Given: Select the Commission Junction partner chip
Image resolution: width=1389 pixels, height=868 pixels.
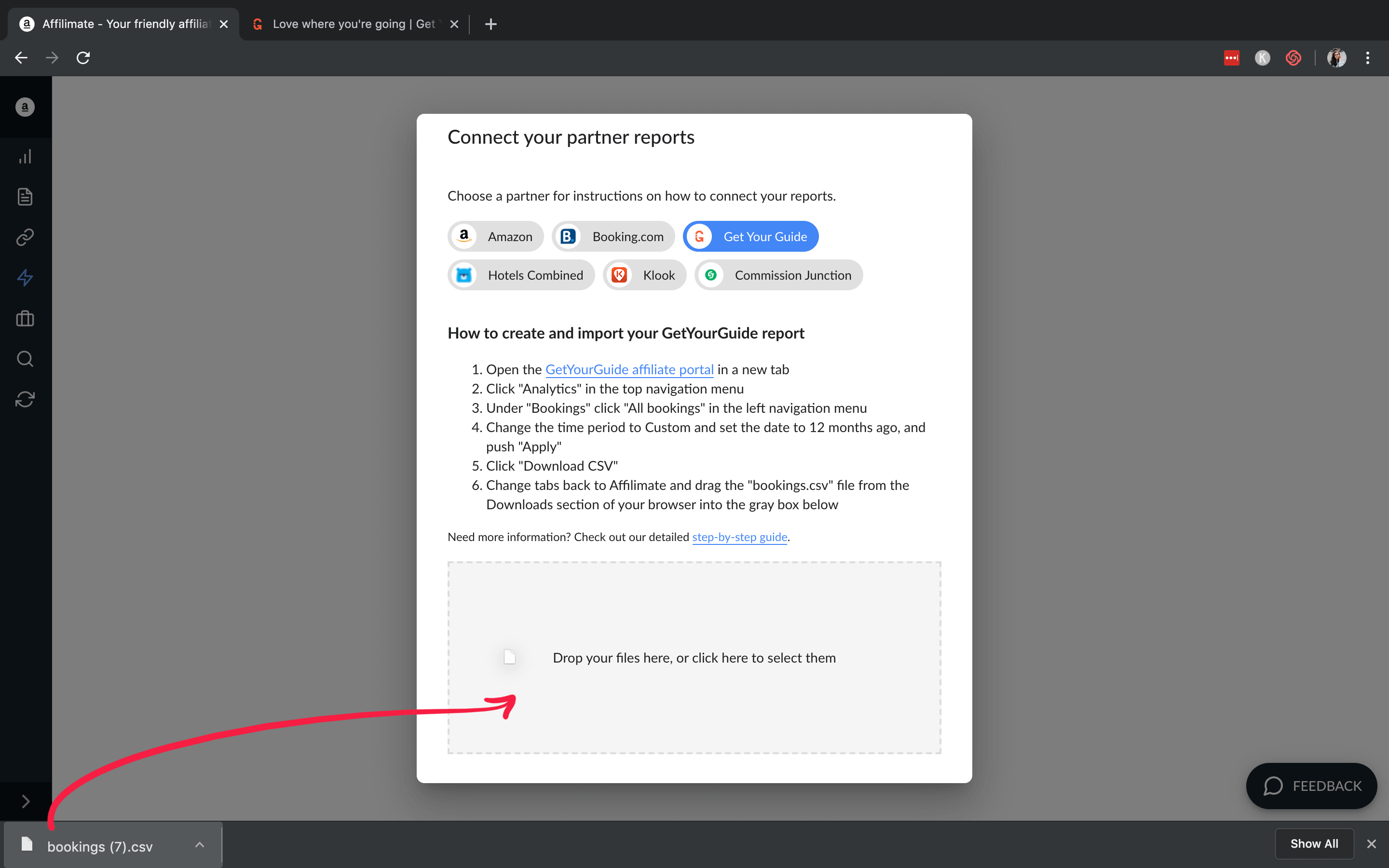Looking at the screenshot, I should [778, 275].
